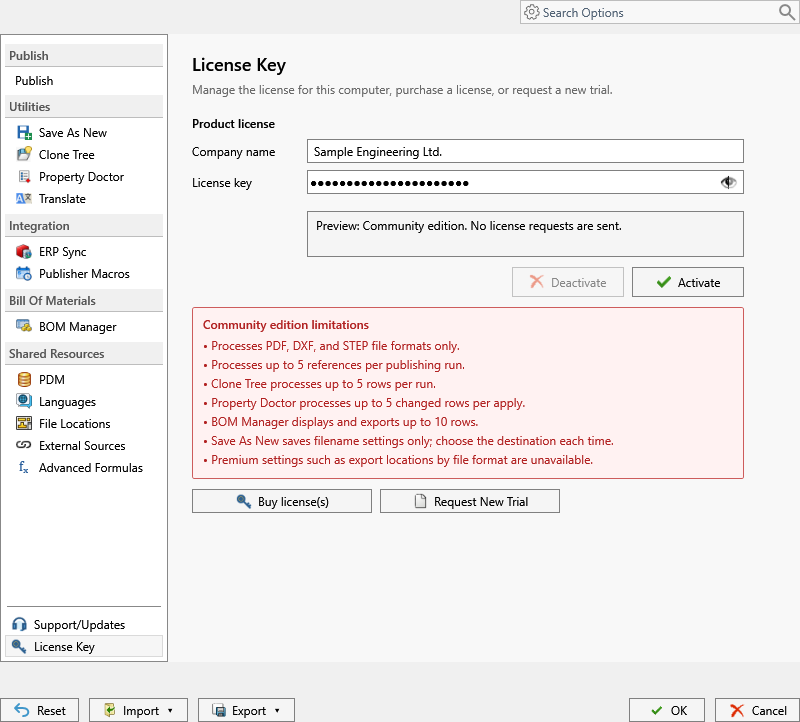Click the document icon on Request New Trial

pos(420,501)
